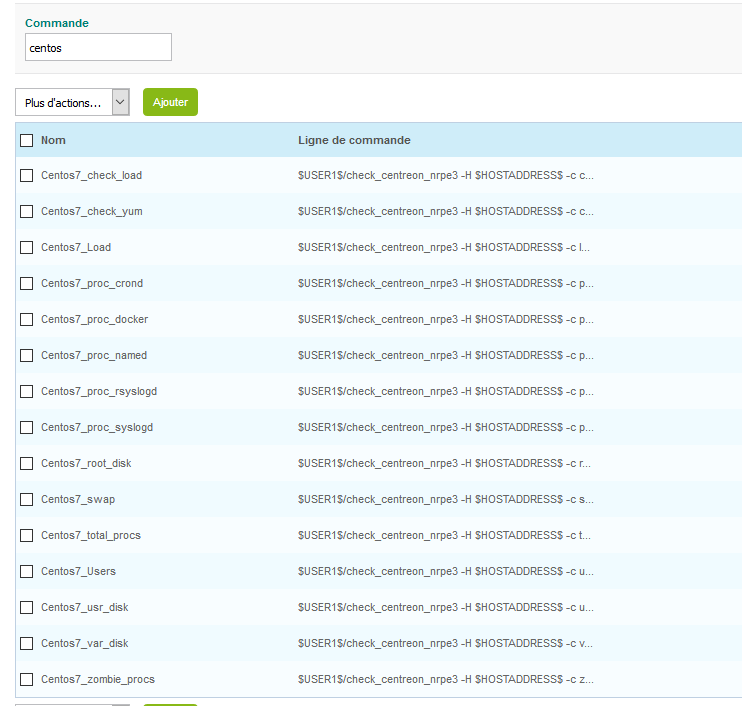742x706 pixels.
Task: Check the Centos7_proc_crond row checkbox
Action: (26, 283)
